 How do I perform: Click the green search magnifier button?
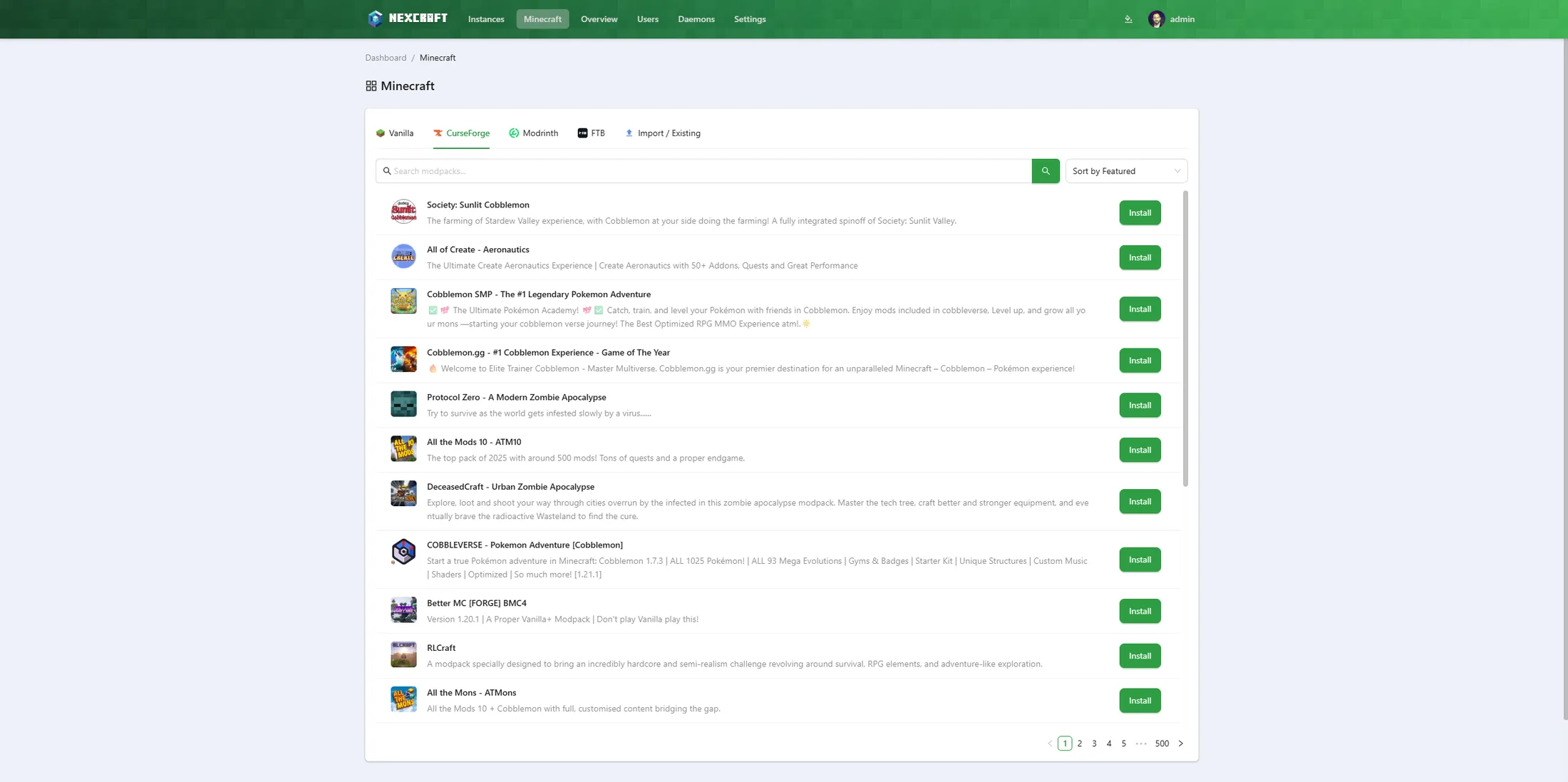coord(1046,171)
